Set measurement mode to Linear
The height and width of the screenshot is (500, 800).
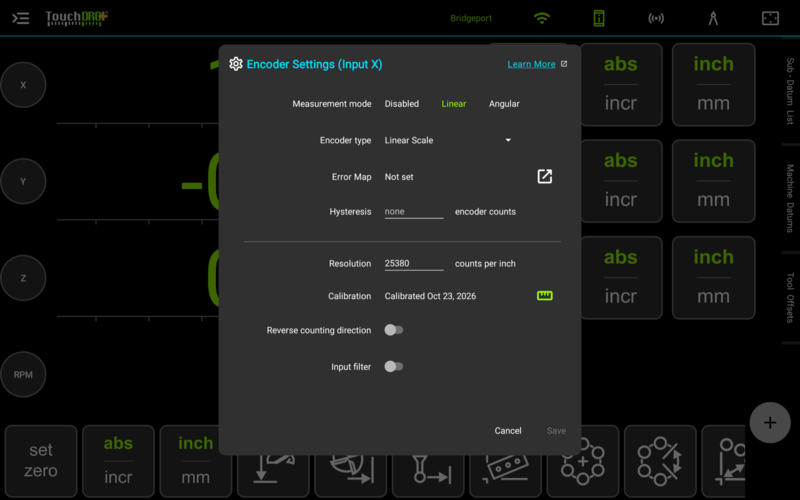(x=454, y=104)
